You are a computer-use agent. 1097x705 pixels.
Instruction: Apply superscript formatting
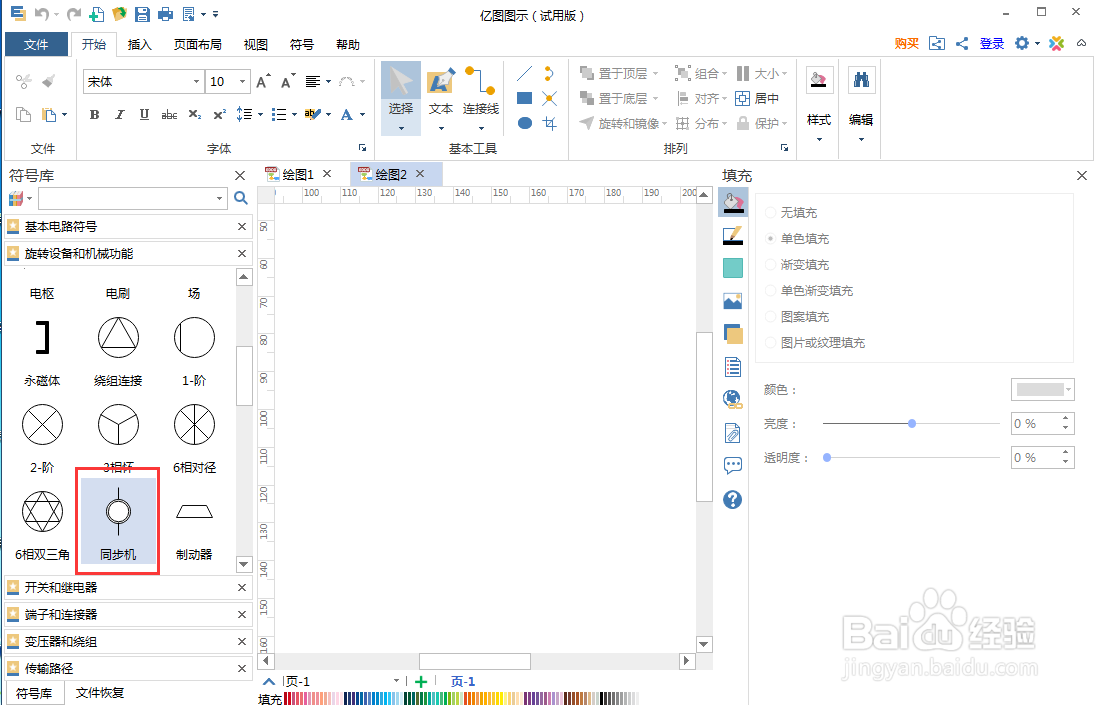click(x=220, y=115)
